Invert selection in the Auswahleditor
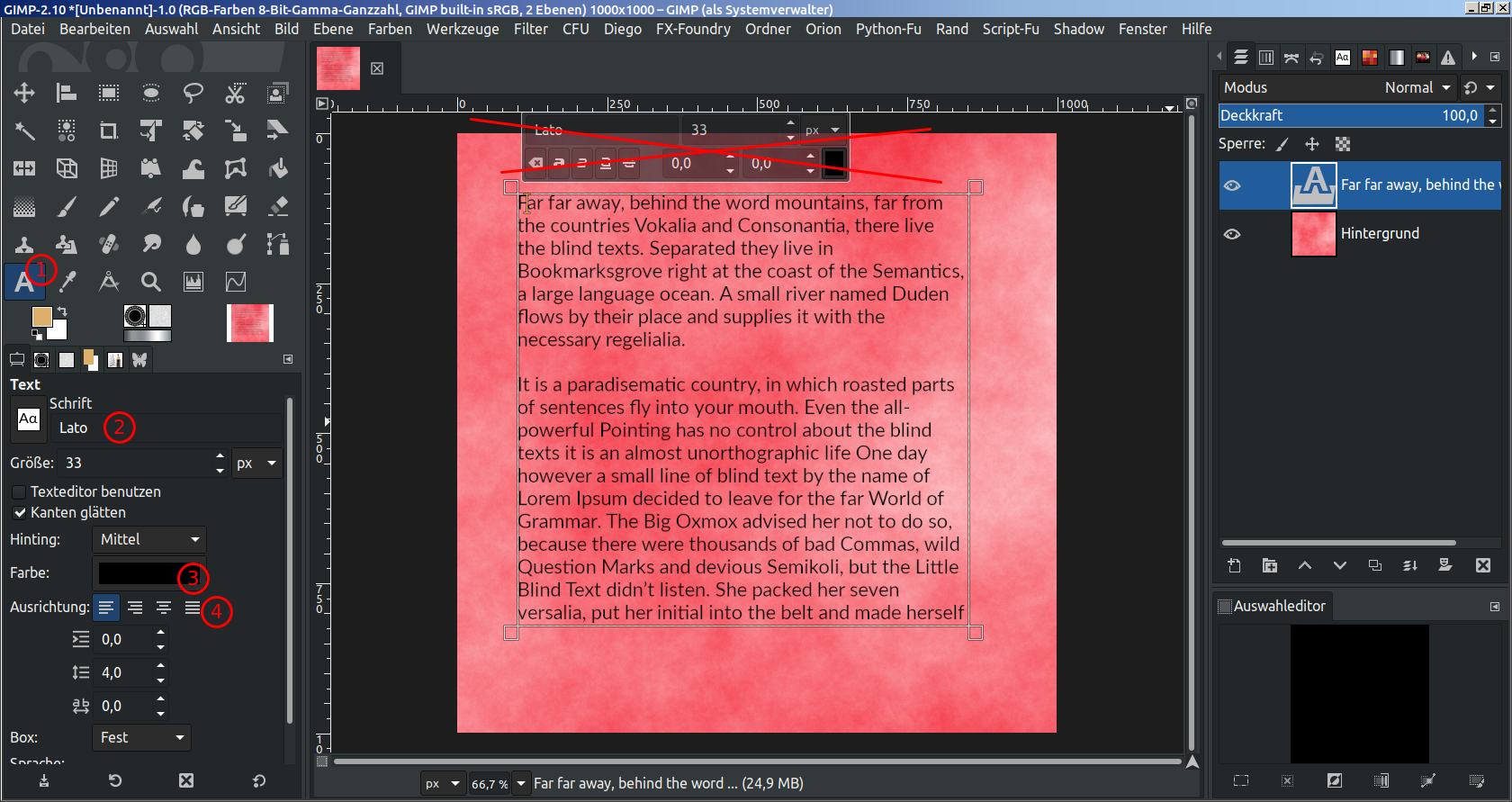This screenshot has height=802, width=1512. point(1334,780)
